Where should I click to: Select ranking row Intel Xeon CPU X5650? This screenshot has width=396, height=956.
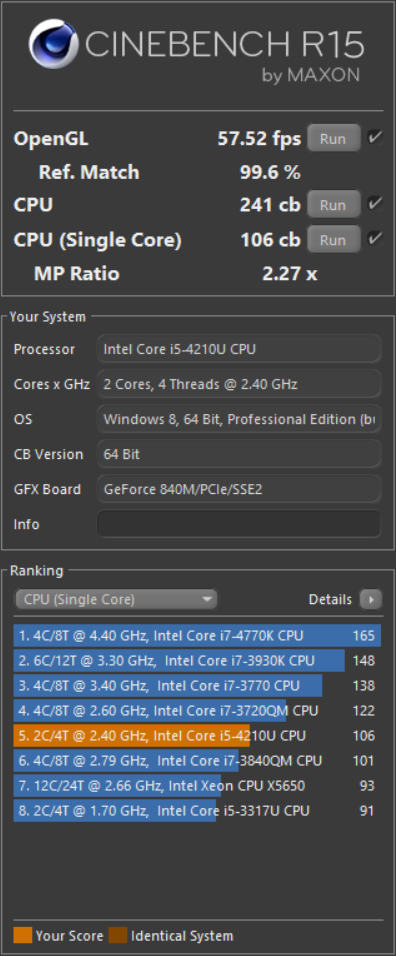click(197, 786)
